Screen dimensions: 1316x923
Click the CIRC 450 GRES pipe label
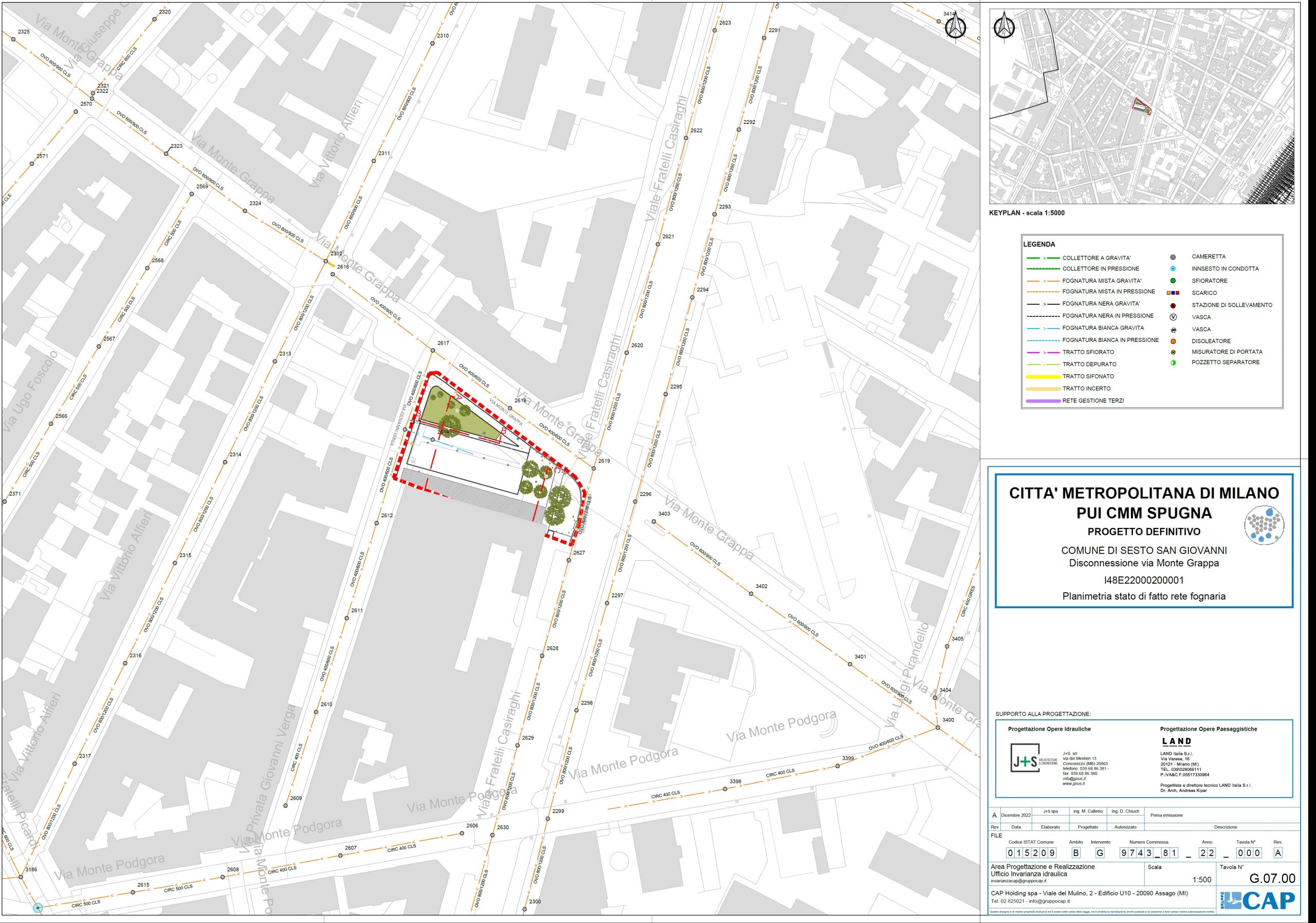point(968,602)
